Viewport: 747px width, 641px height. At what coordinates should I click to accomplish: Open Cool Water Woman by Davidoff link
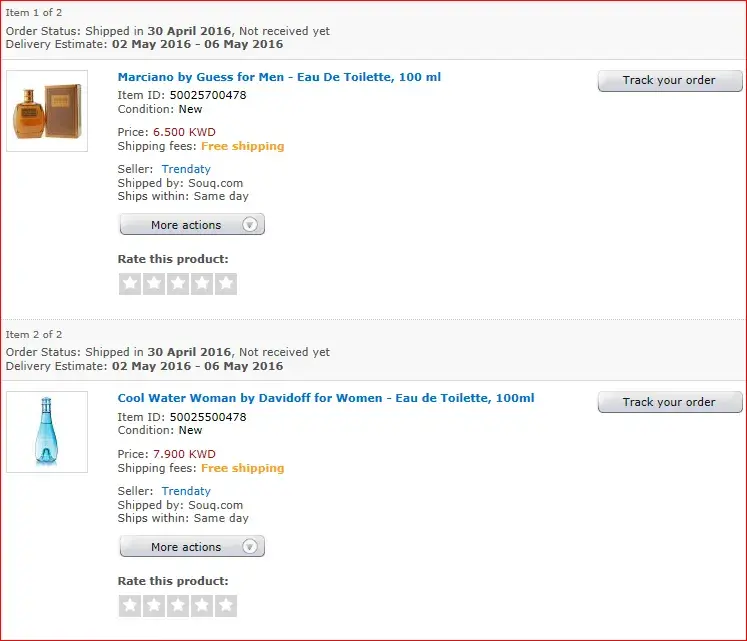pyautogui.click(x=326, y=398)
